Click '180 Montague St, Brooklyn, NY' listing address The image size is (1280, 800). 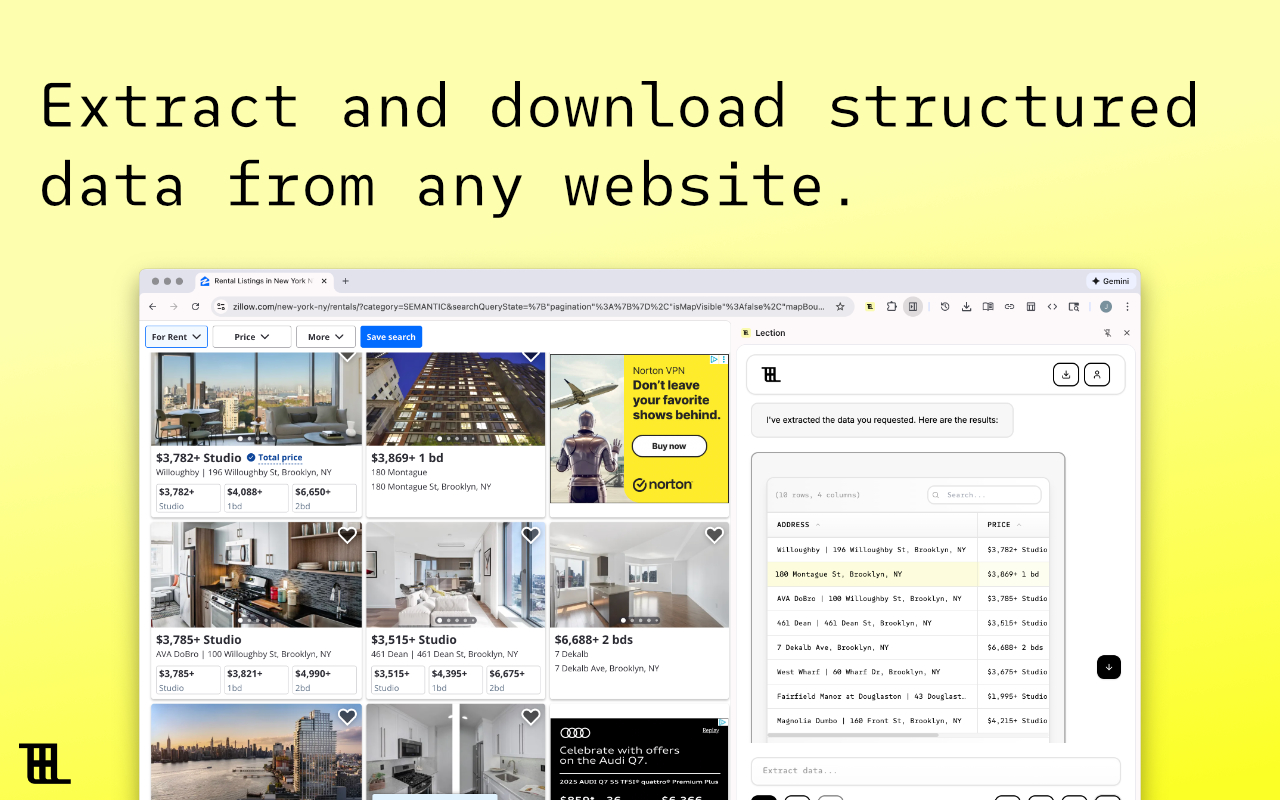431,487
